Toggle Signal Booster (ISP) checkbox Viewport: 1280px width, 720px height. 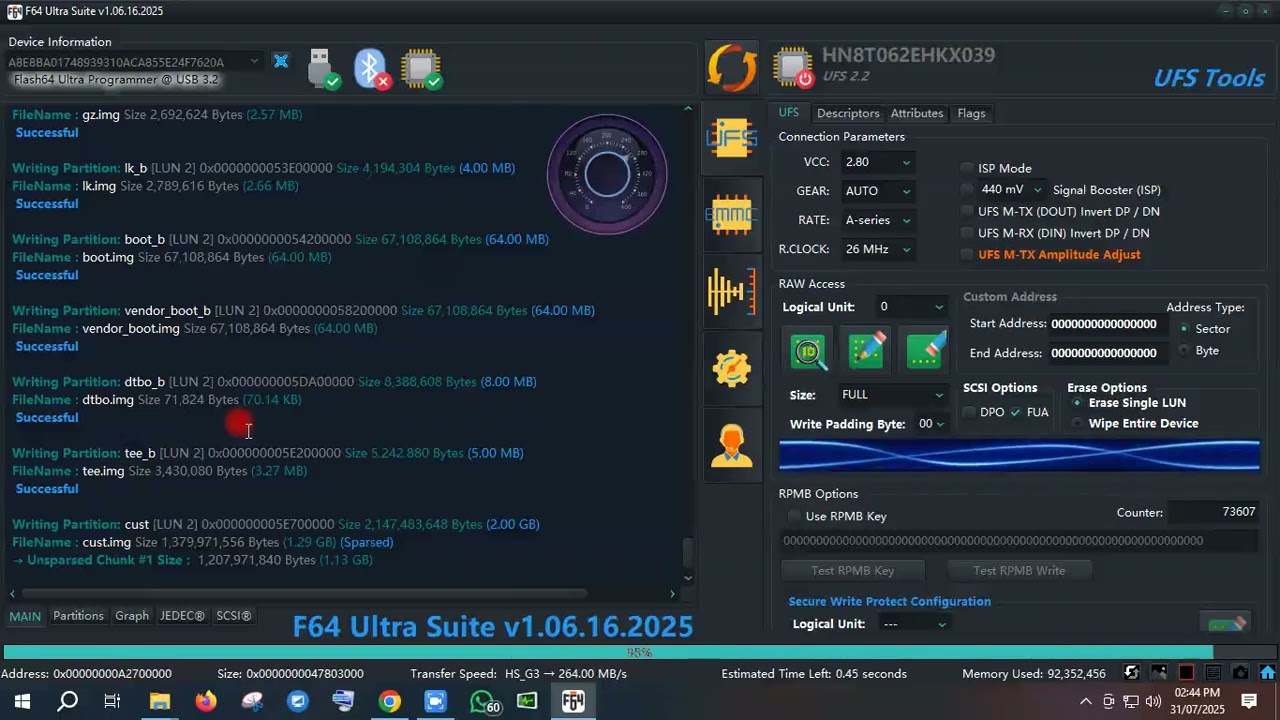[967, 189]
